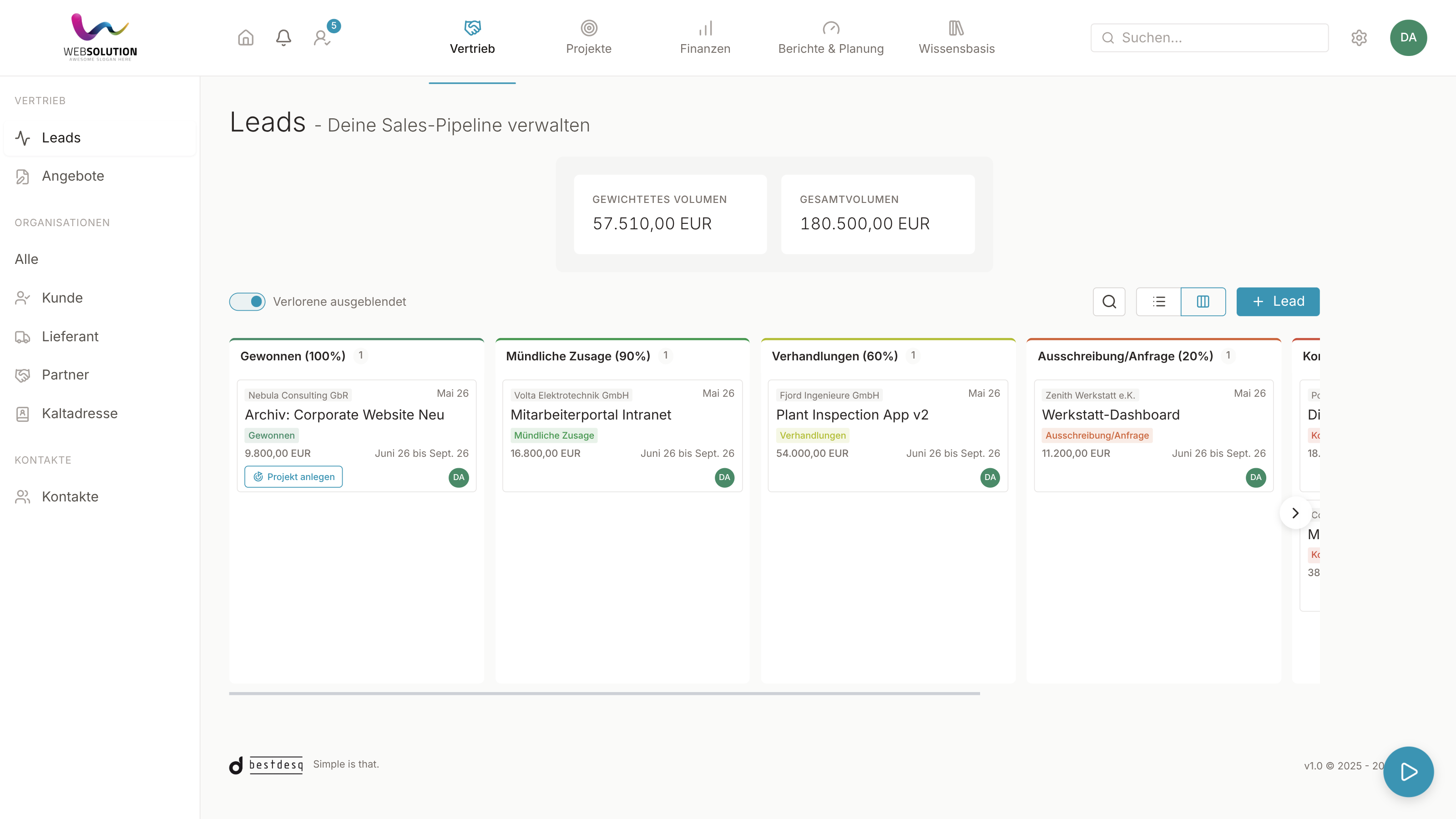Click the Kontakte people icon

[x=23, y=497]
